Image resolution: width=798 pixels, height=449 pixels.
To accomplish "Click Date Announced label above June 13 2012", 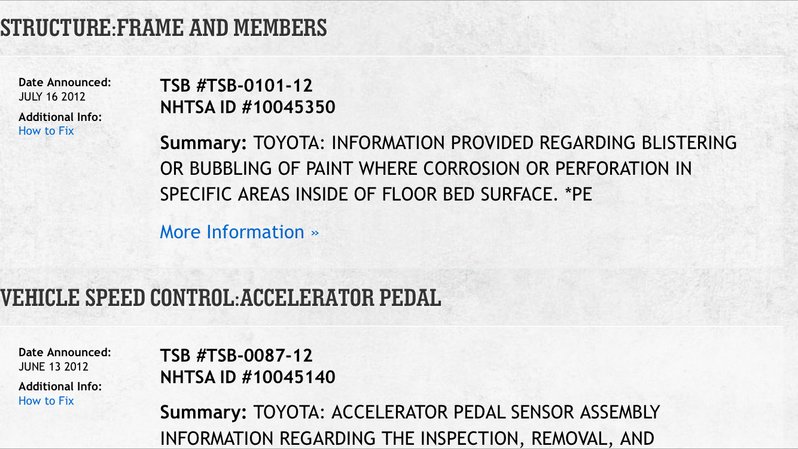I will [65, 352].
